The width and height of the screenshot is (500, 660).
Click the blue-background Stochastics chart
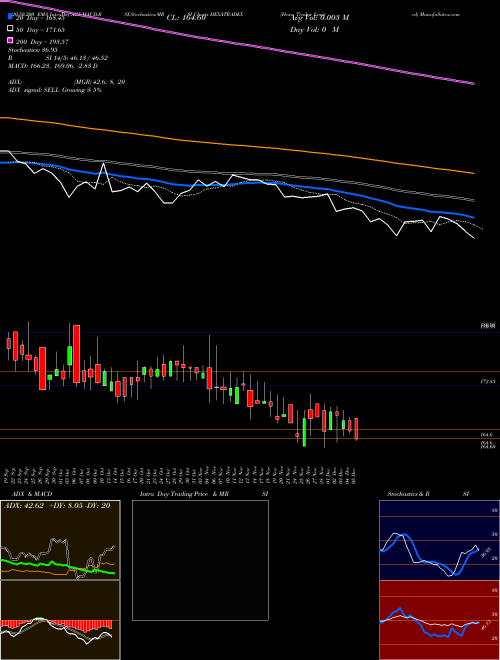439,540
